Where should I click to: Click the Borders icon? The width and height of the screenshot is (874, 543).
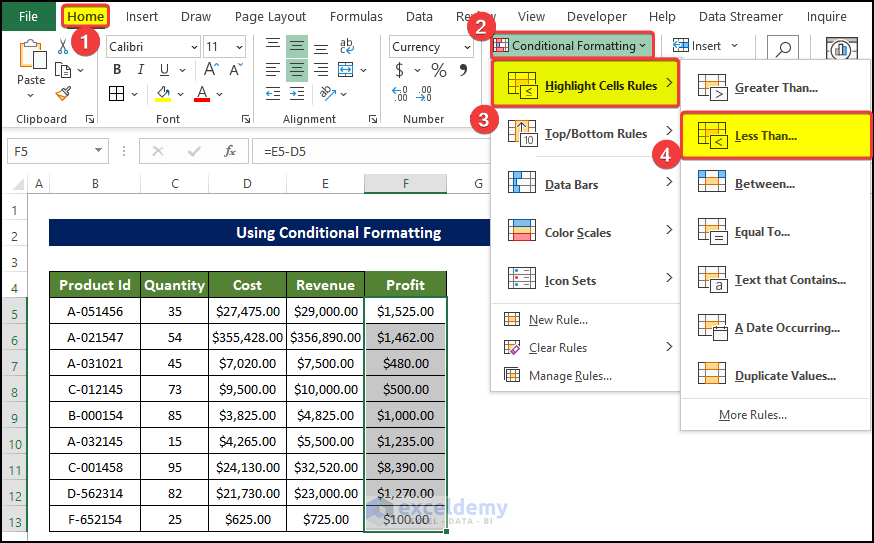[116, 94]
